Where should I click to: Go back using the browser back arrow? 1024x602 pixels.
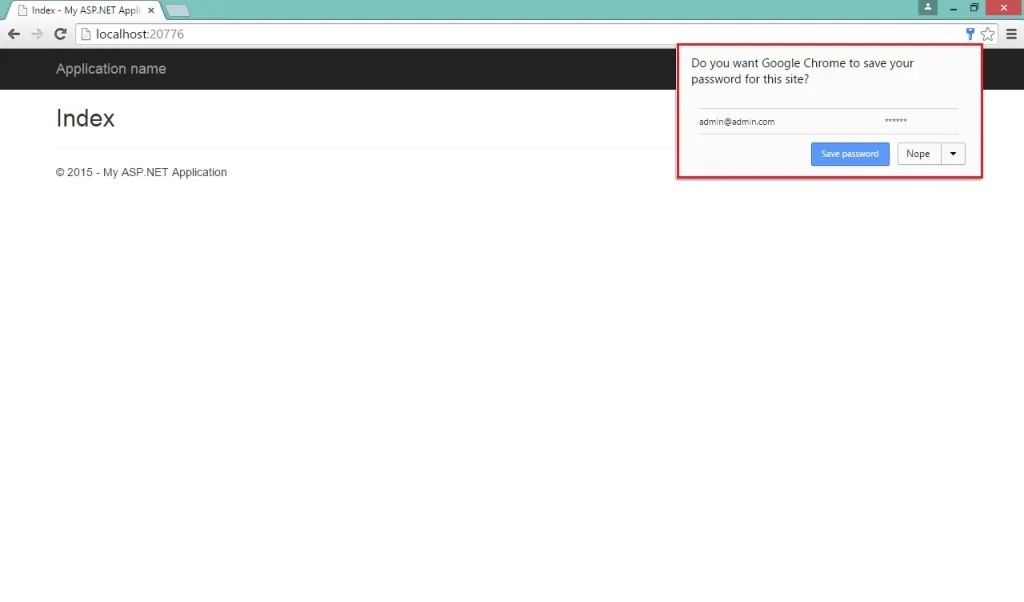[x=14, y=34]
